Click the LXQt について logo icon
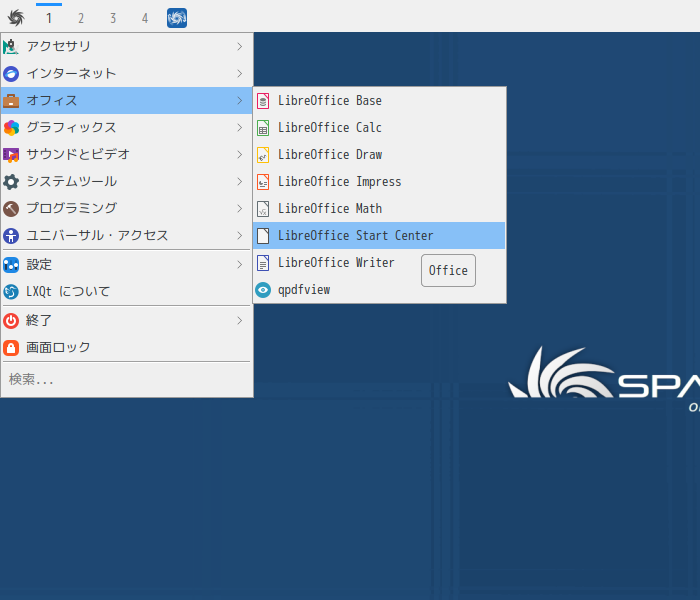The width and height of the screenshot is (700, 600). [11, 292]
